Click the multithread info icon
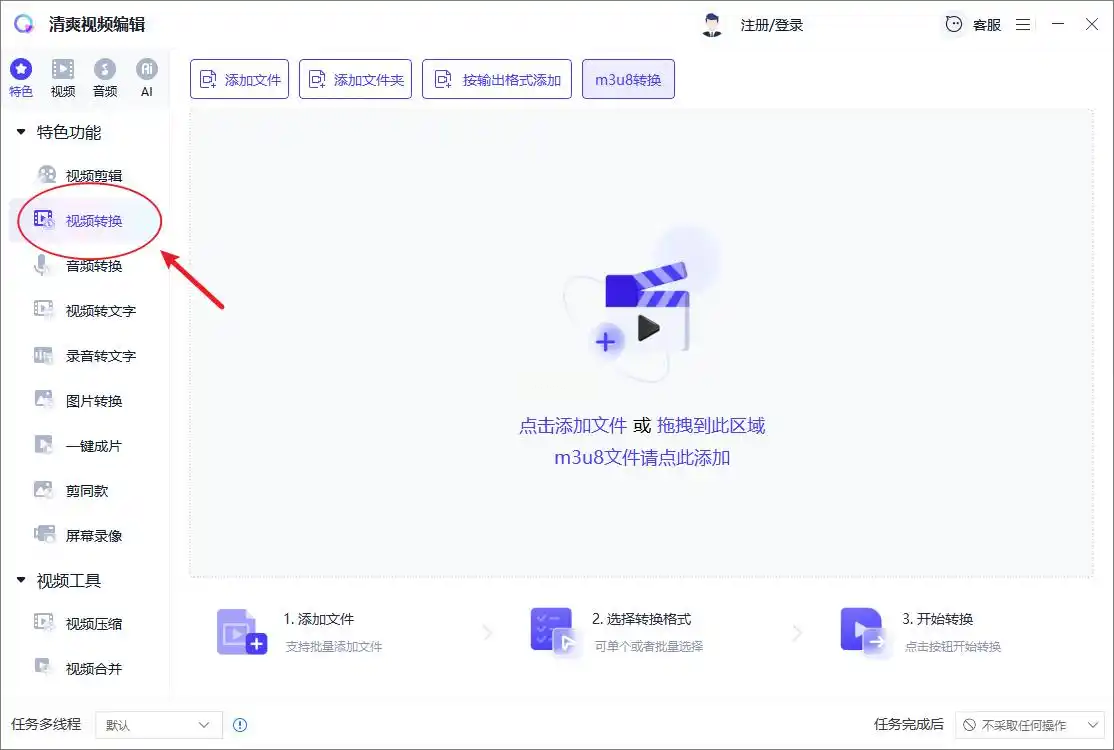Image resolution: width=1114 pixels, height=750 pixels. [x=240, y=725]
